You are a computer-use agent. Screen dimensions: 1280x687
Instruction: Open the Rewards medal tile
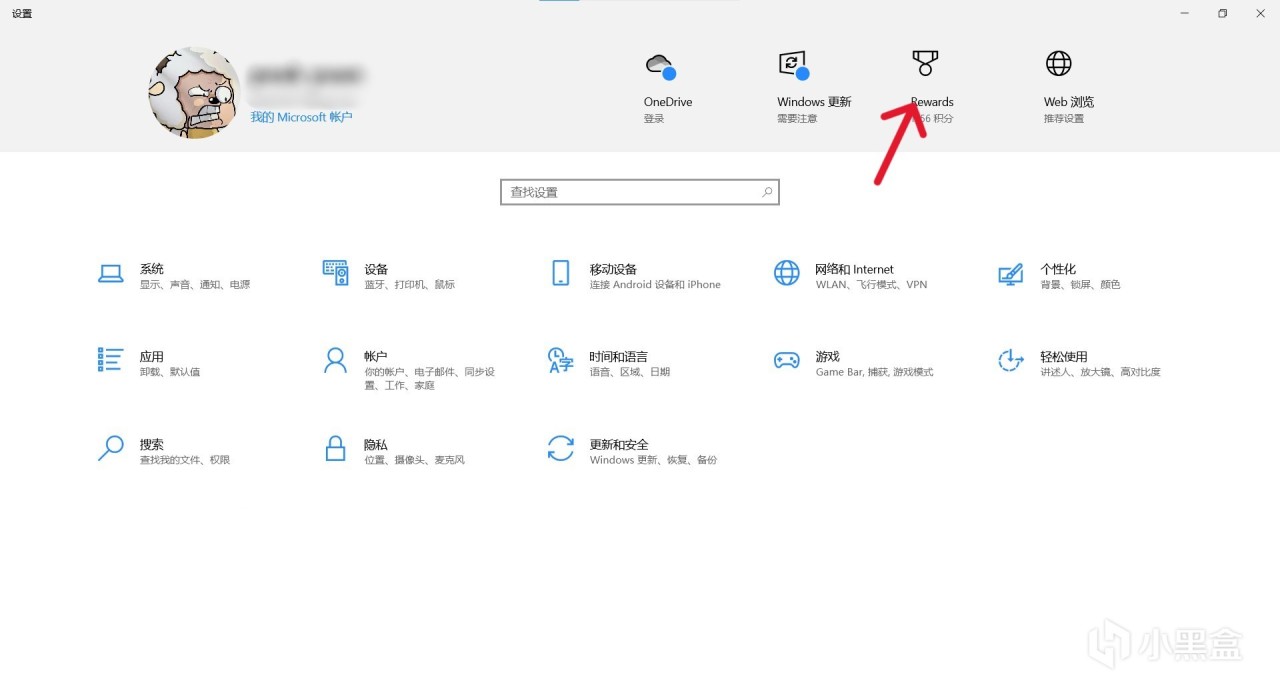pyautogui.click(x=931, y=88)
